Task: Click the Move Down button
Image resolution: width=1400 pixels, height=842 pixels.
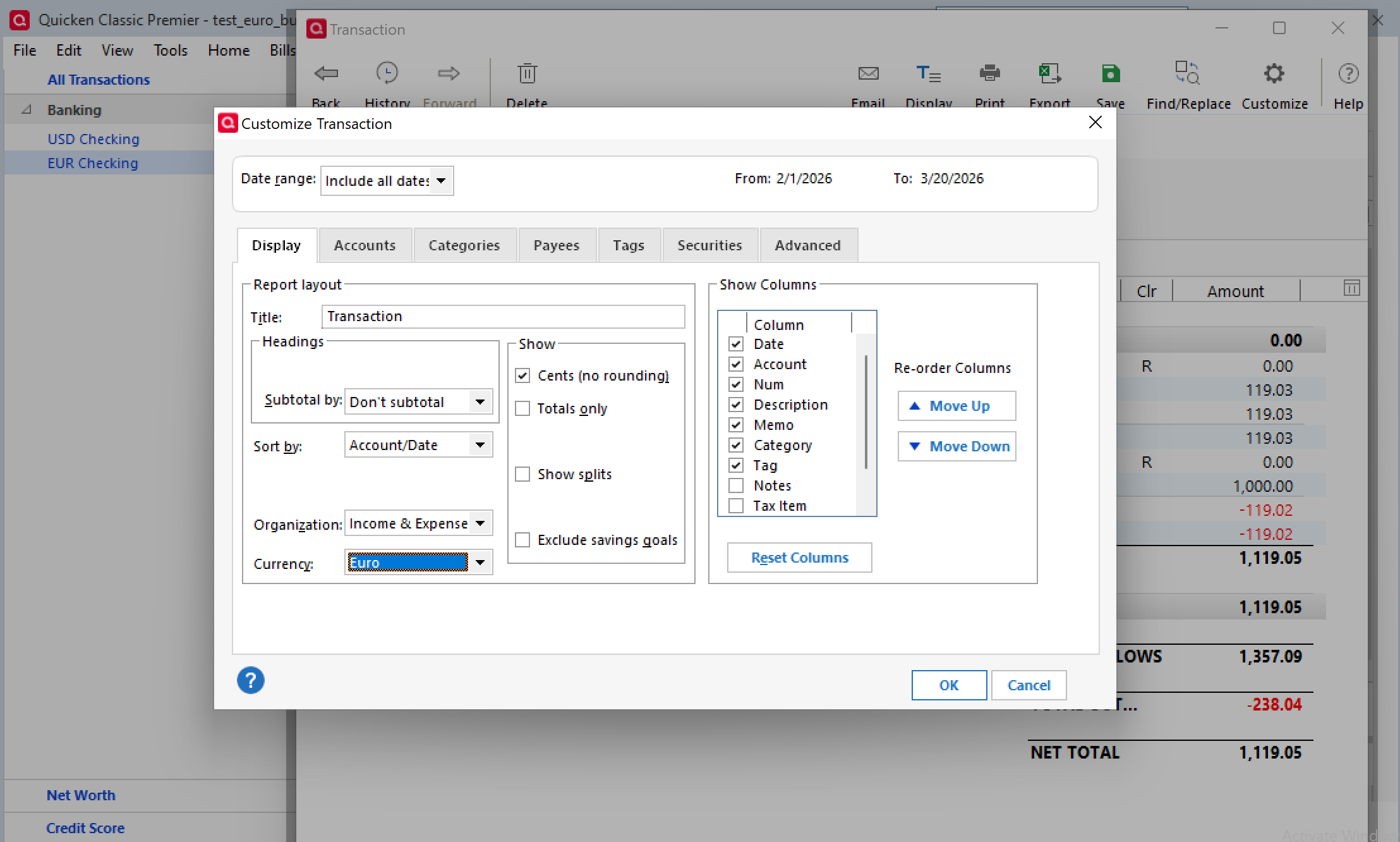Action: coord(956,446)
